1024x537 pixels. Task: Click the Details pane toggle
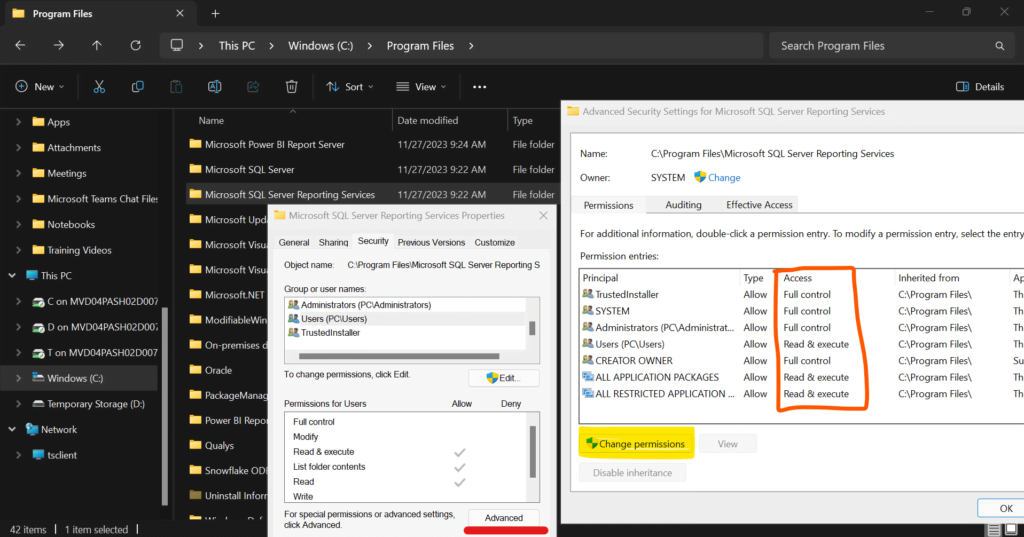click(980, 87)
